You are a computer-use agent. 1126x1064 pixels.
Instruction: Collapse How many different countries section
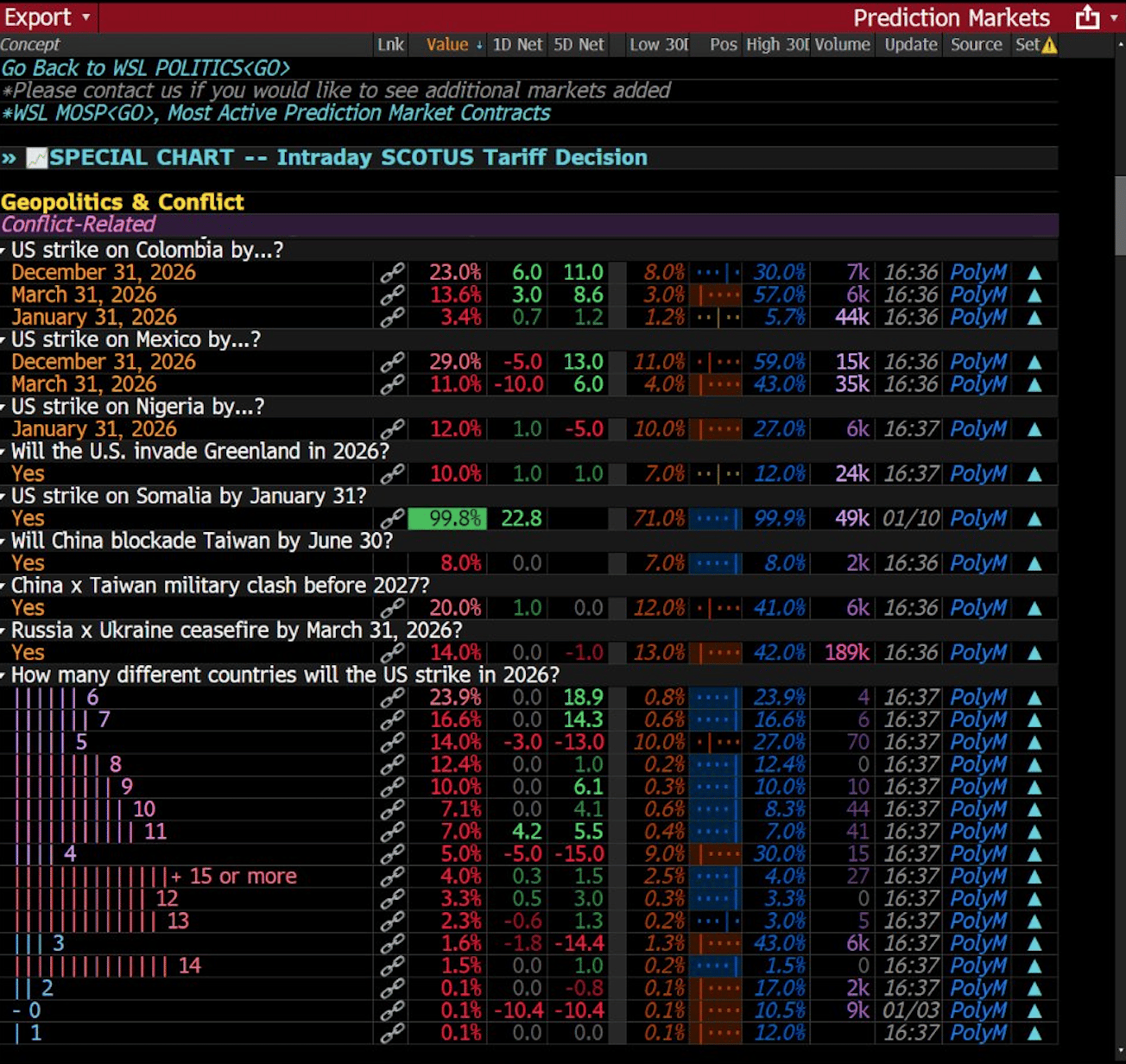[4, 676]
